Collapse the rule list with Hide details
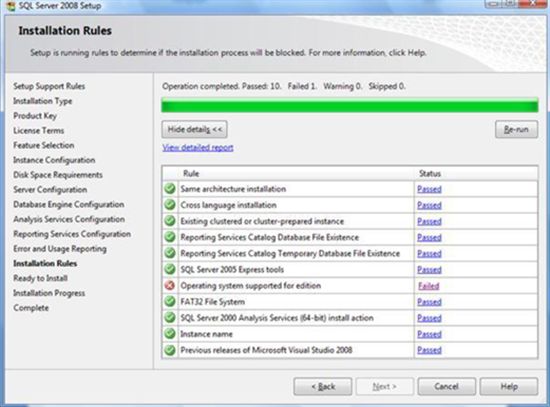Viewport: 550px width, 407px height. pyautogui.click(x=195, y=129)
